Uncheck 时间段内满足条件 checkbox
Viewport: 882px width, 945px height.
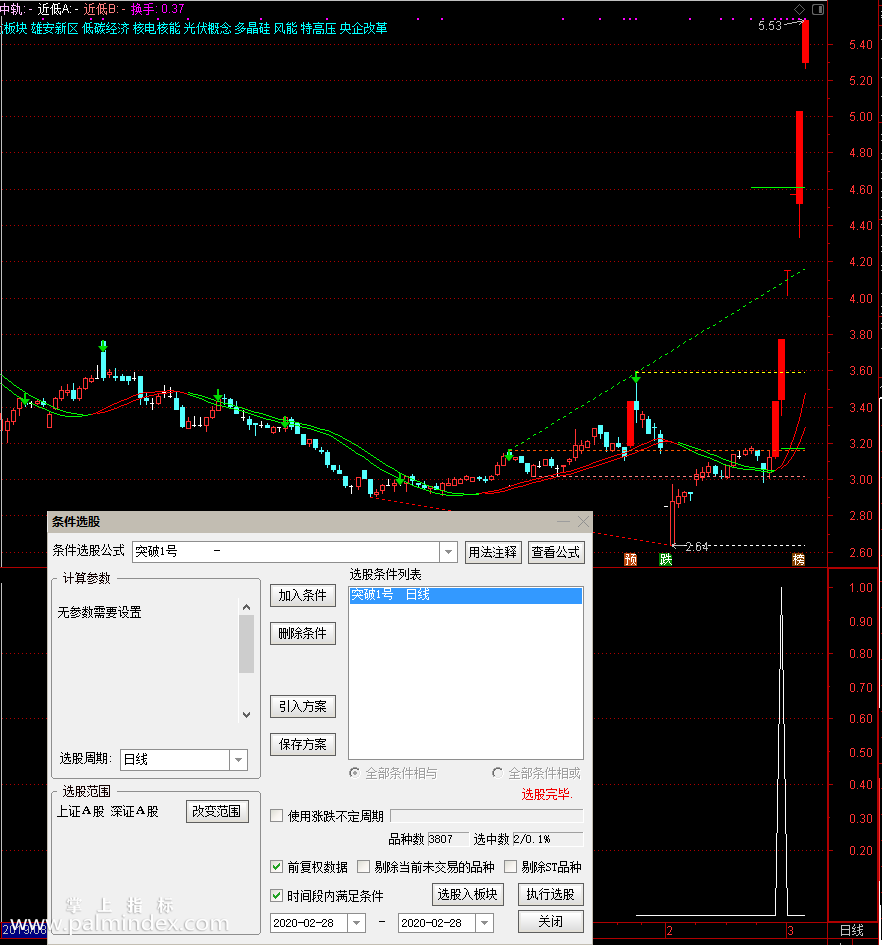coord(277,896)
